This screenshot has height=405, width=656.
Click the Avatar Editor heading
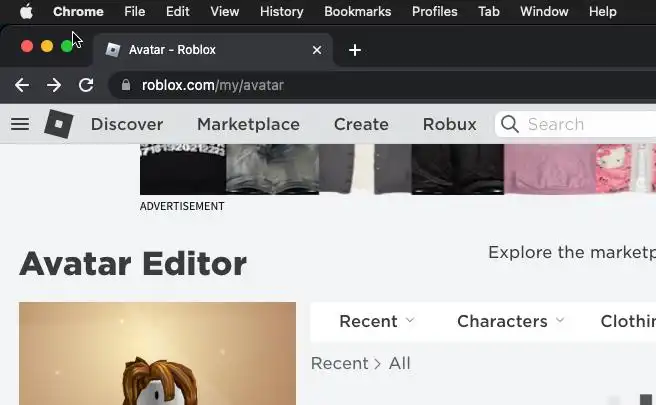pos(133,264)
